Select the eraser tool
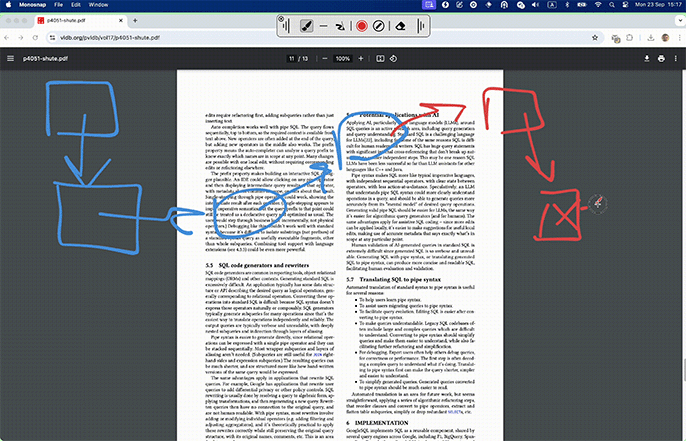Screen dimensions: 686x441 400,25
